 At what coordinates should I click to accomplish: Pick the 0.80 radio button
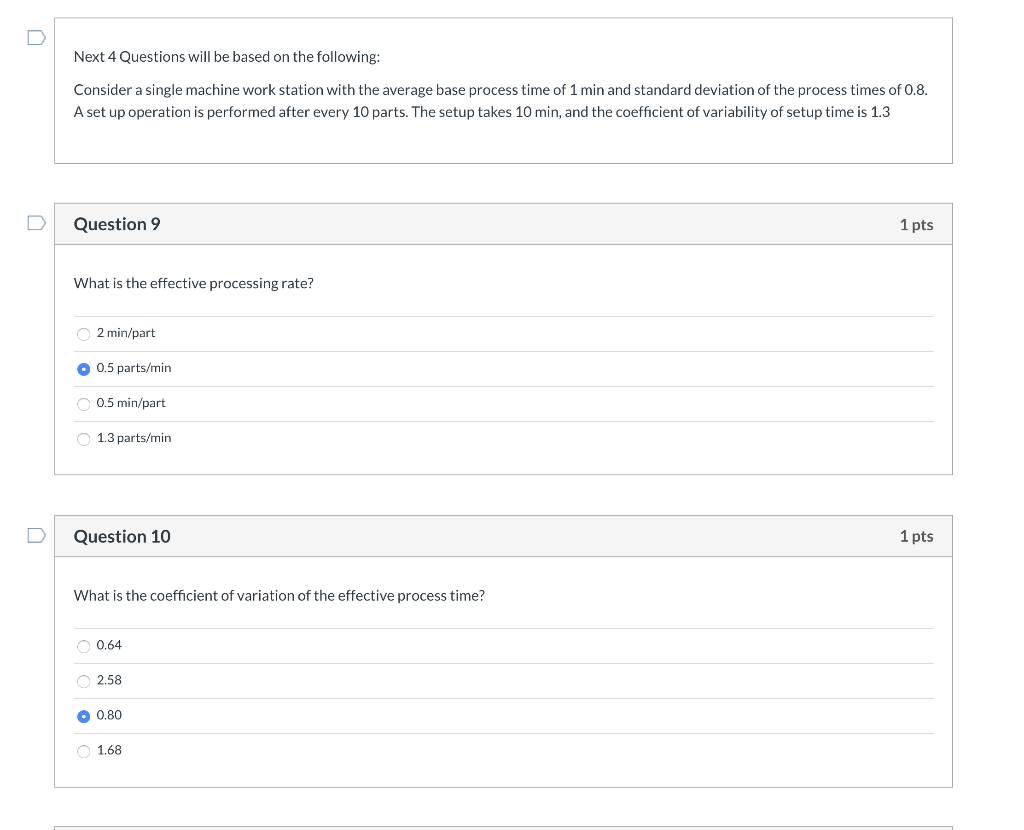(84, 716)
